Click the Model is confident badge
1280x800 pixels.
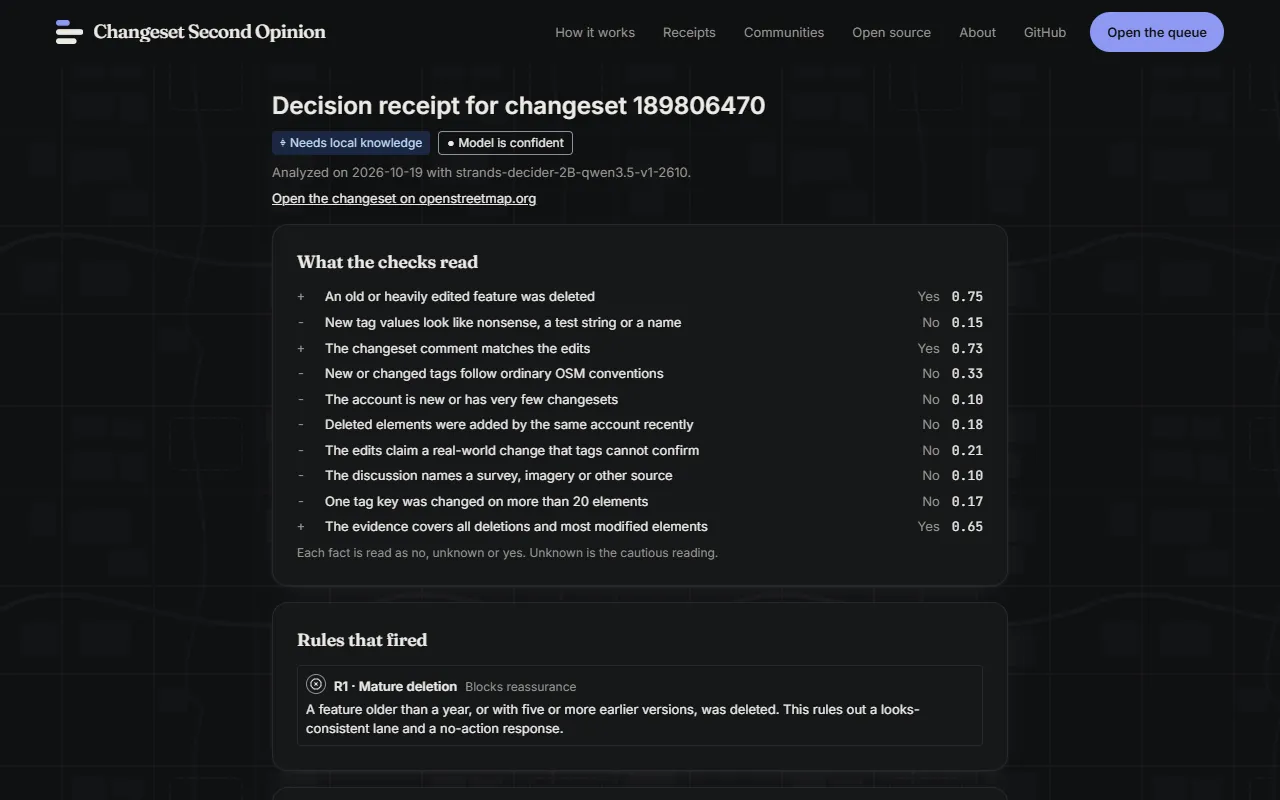point(505,143)
